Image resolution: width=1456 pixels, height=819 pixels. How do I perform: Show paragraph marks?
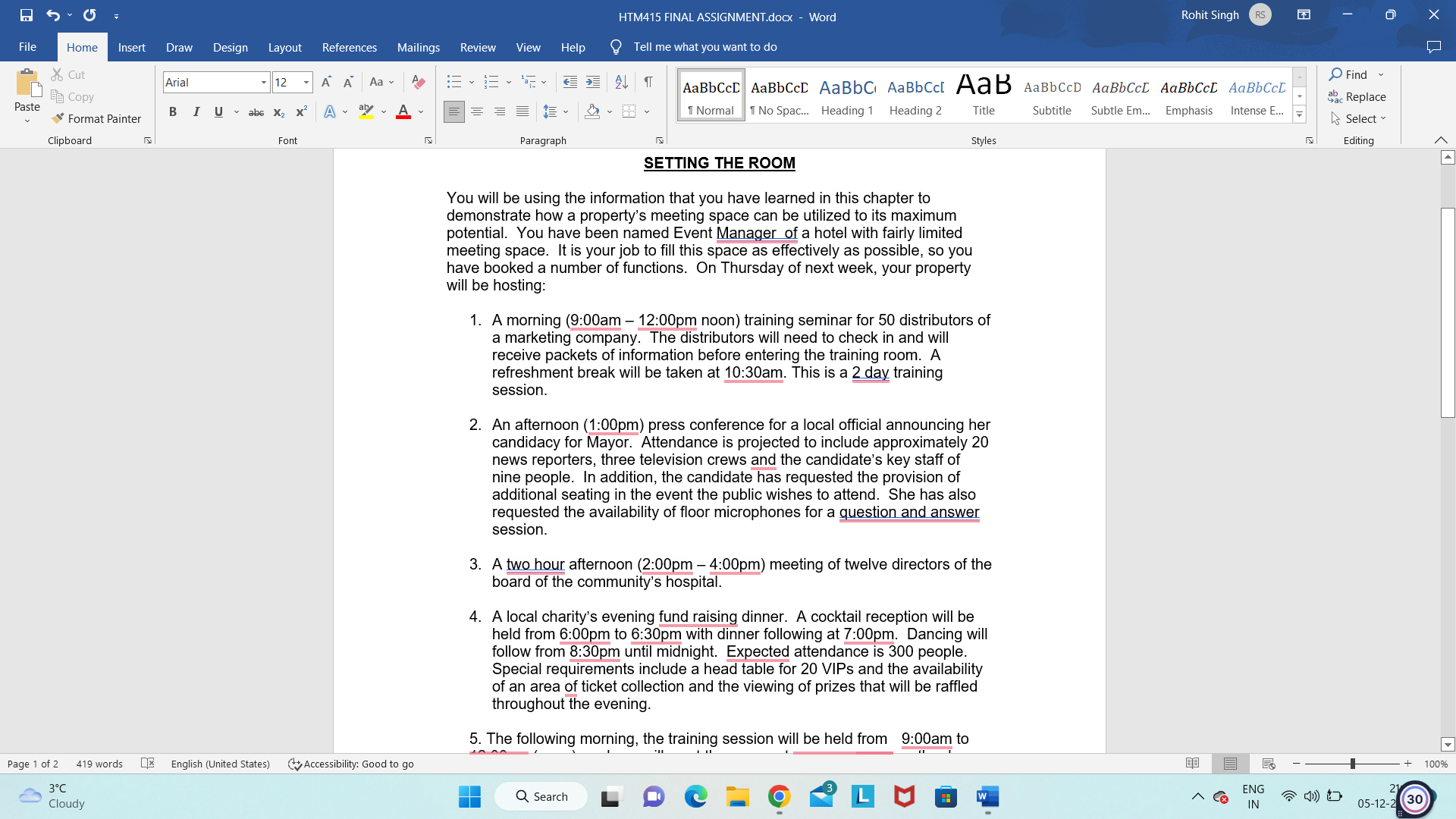pyautogui.click(x=648, y=82)
